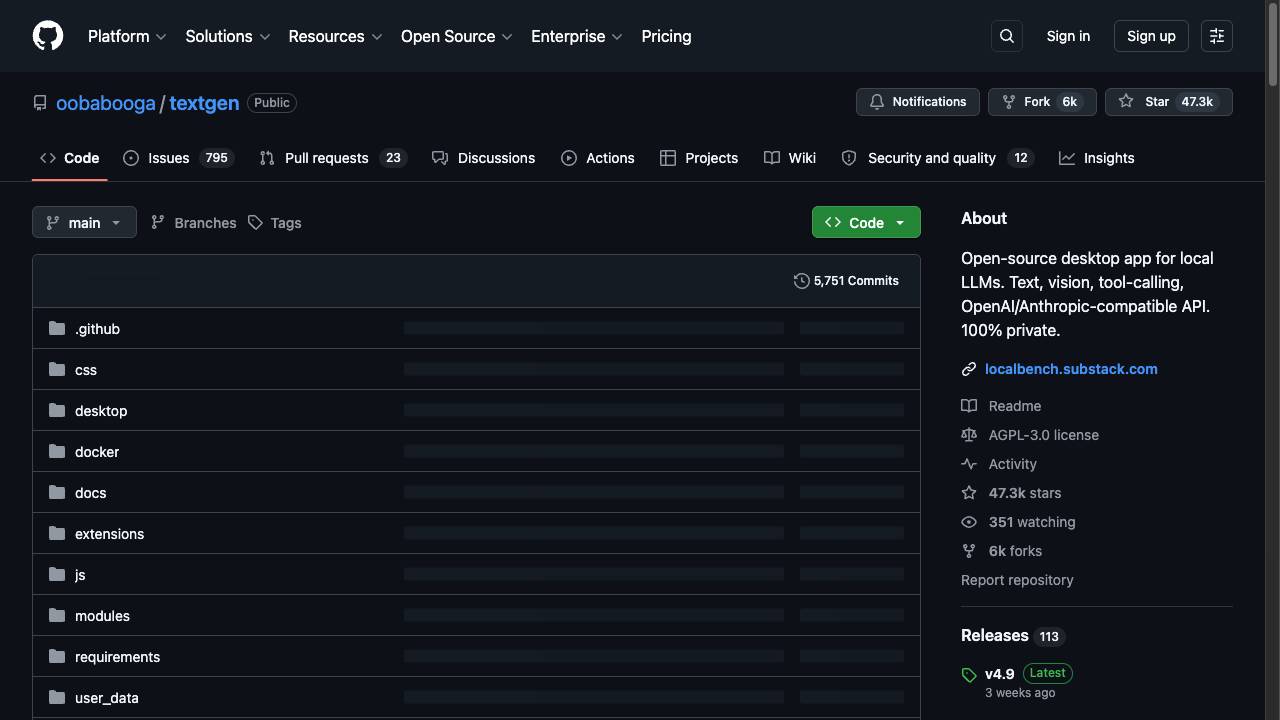View the 5,751 Commits history link
The width and height of the screenshot is (1280, 720).
846,281
